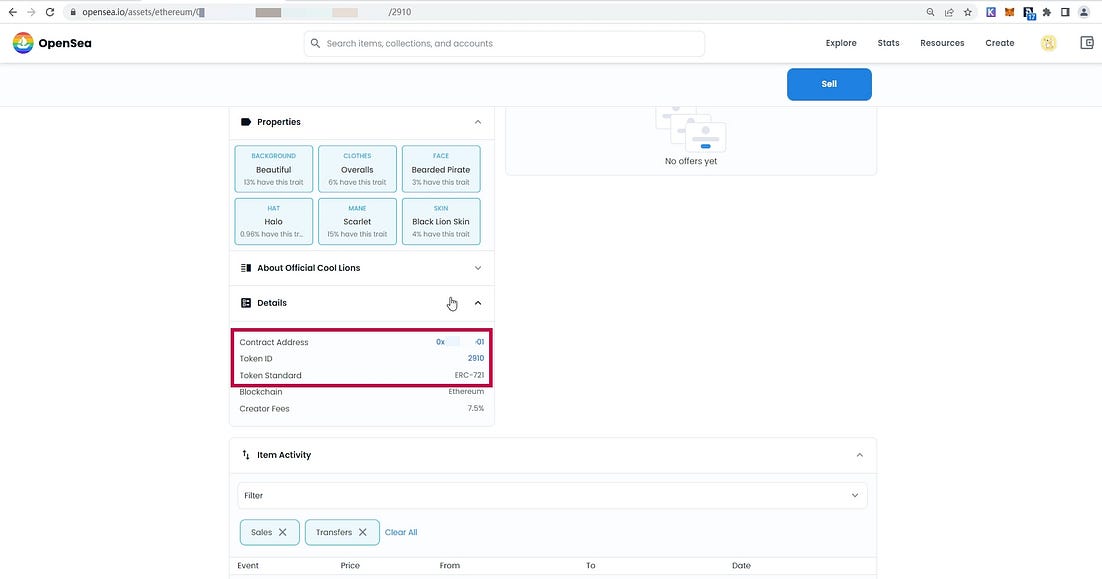Screen dimensions: 1102x579
Task: Click the ERC-721 token standard value
Action: 469,375
